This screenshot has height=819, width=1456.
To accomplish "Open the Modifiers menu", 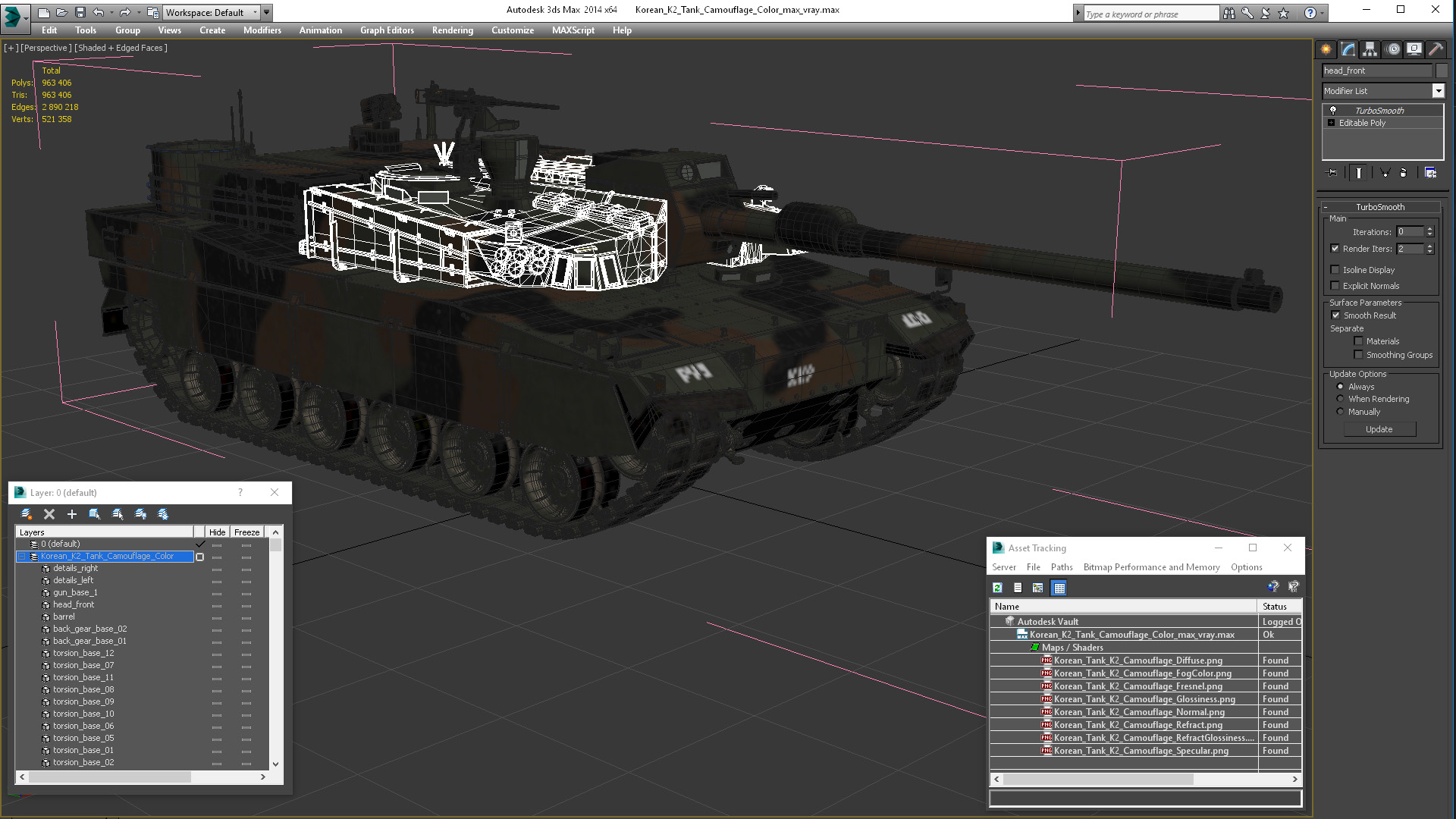I will click(x=262, y=30).
